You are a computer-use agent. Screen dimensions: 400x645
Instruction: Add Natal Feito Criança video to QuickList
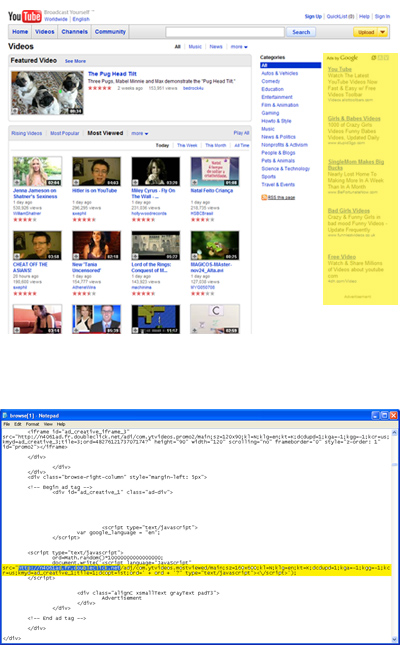coord(195,182)
